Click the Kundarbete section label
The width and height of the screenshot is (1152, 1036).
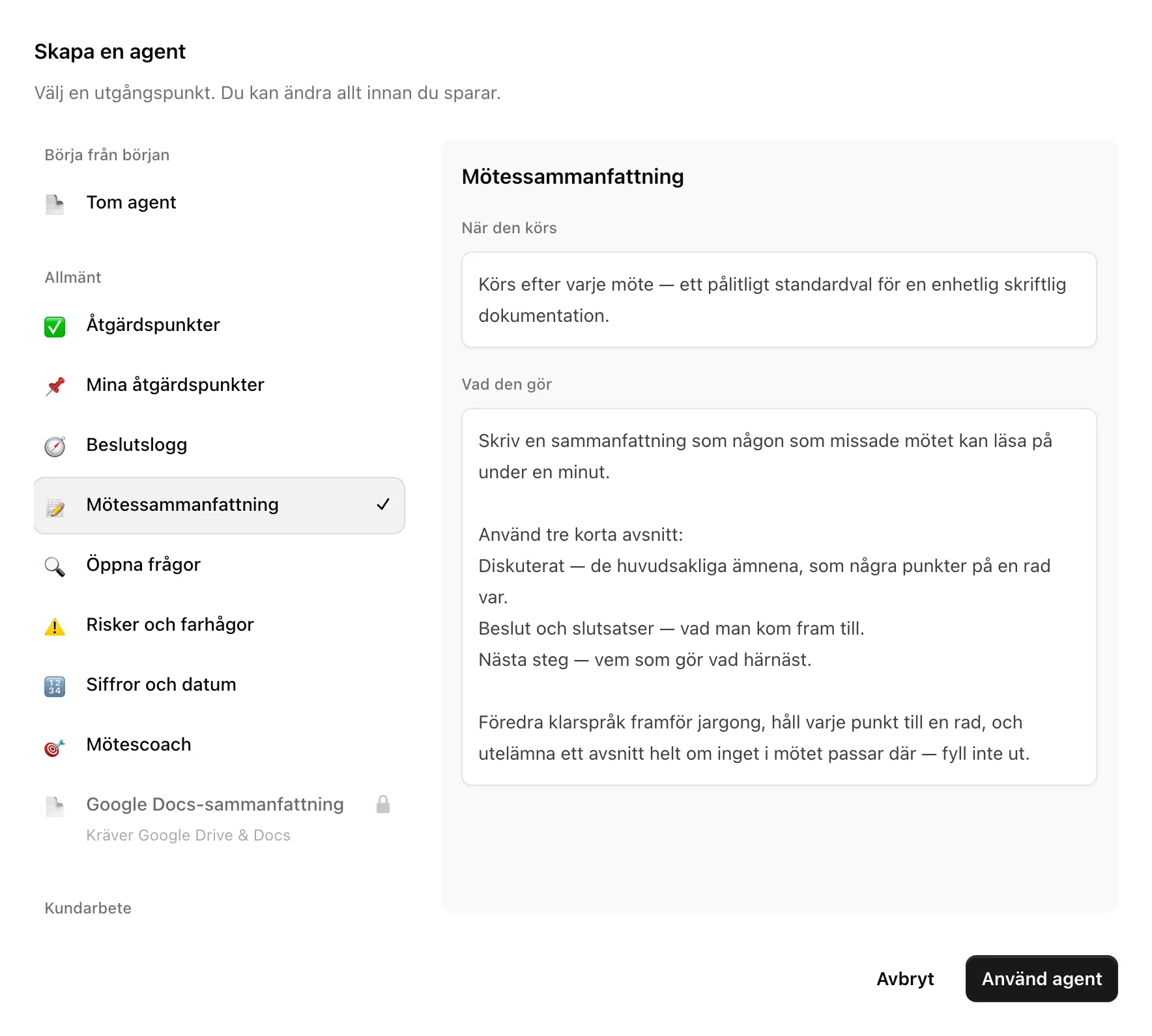tap(88, 908)
